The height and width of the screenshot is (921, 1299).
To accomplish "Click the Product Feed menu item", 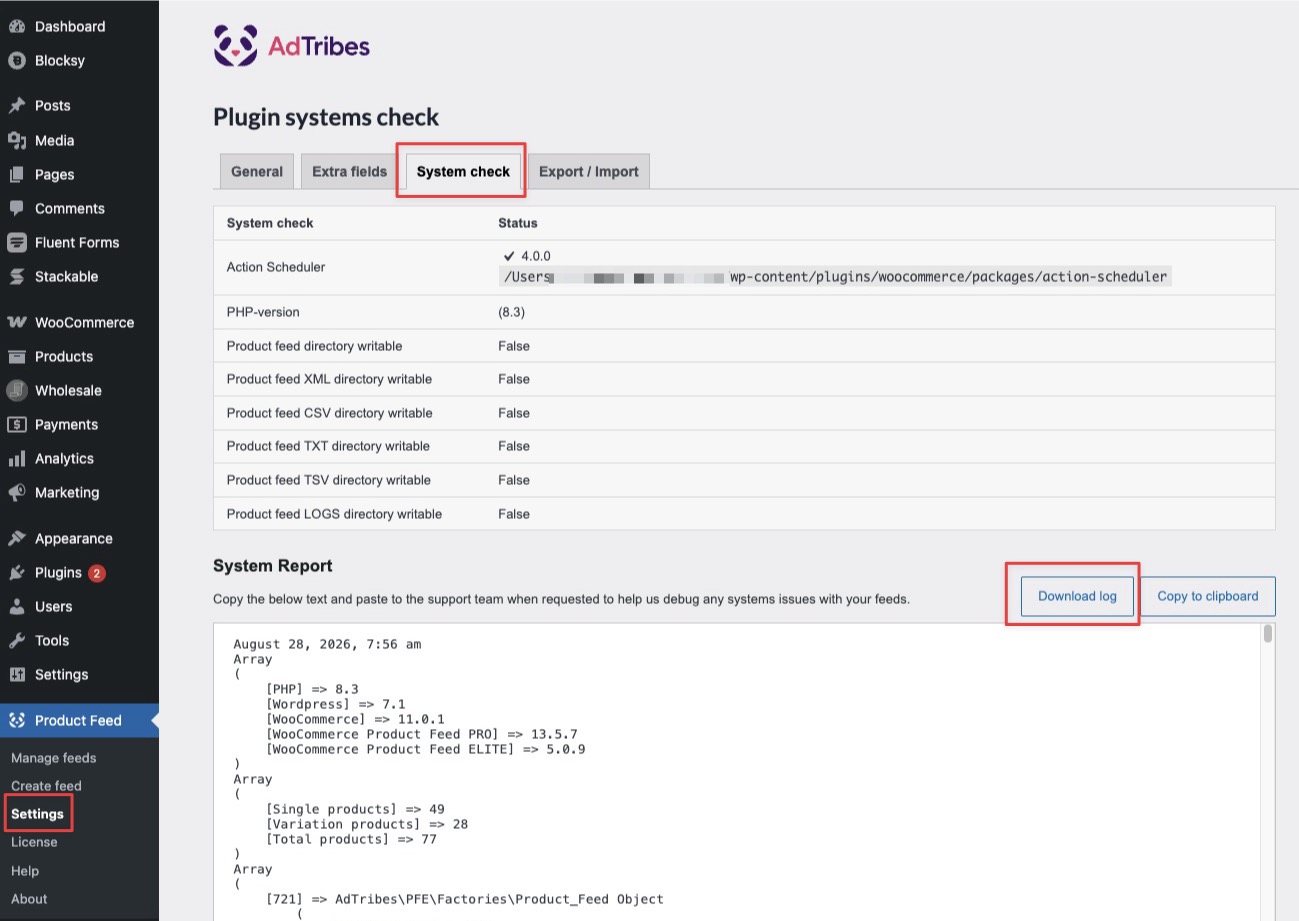I will point(79,720).
